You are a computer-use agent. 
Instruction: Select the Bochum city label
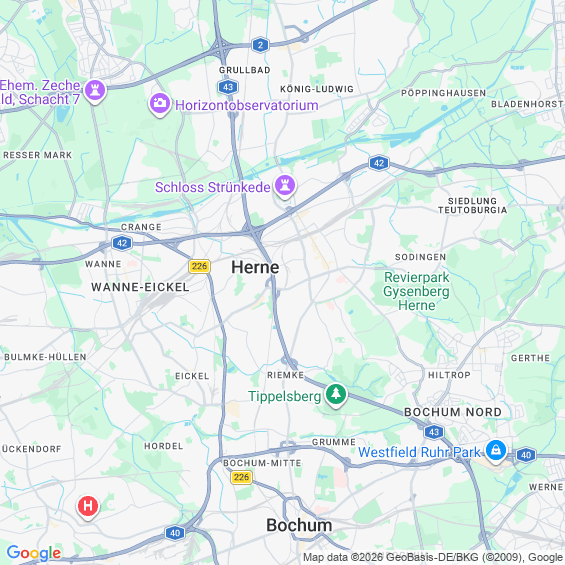[299, 525]
